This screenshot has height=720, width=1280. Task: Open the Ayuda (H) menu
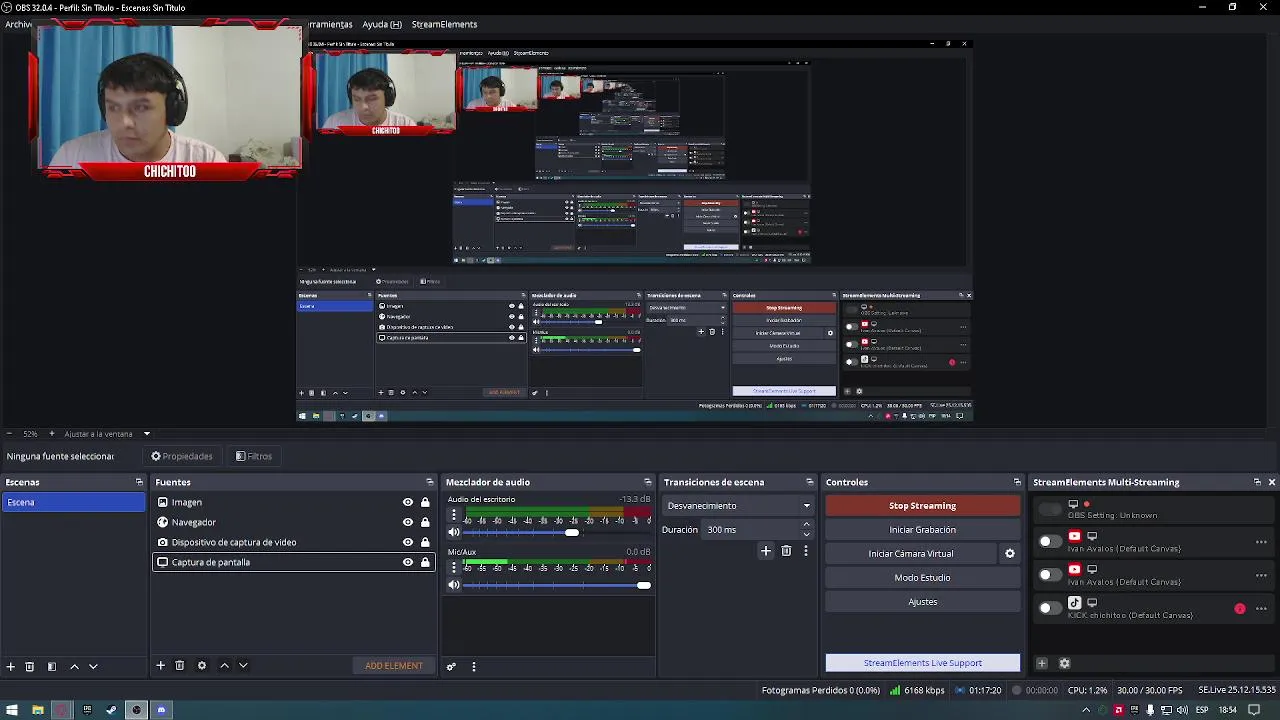click(x=382, y=24)
